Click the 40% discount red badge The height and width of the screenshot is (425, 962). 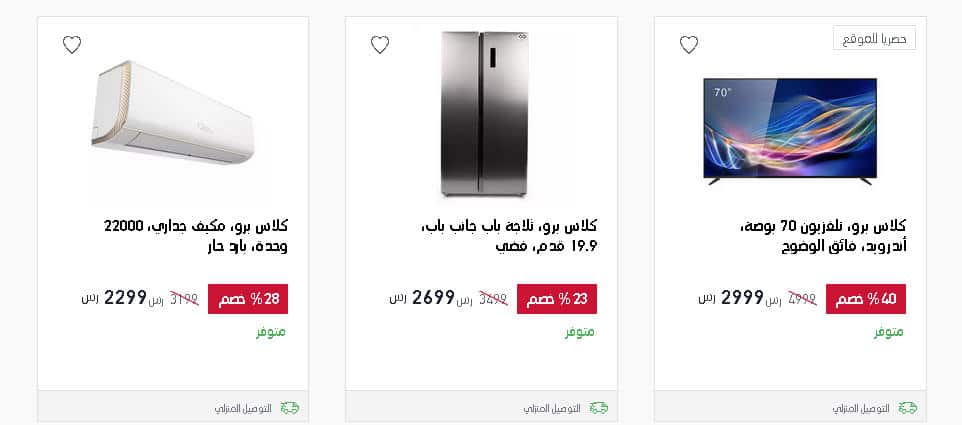(x=866, y=299)
